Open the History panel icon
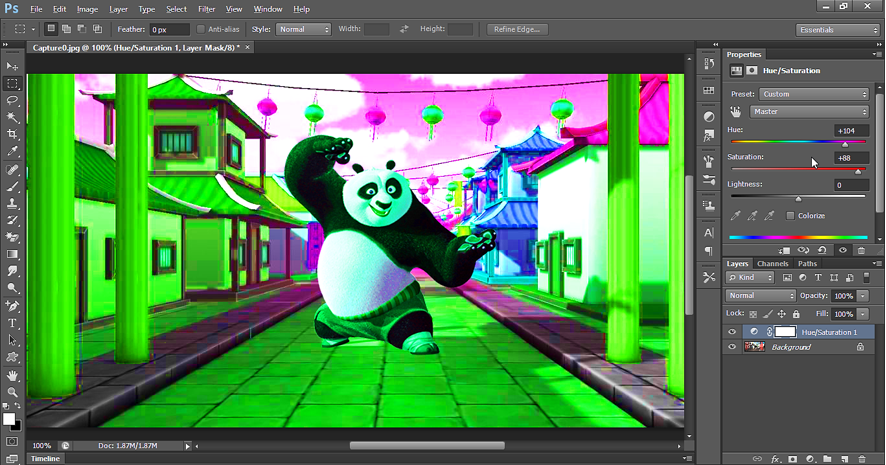Screen dimensions: 886x465 click(x=709, y=63)
